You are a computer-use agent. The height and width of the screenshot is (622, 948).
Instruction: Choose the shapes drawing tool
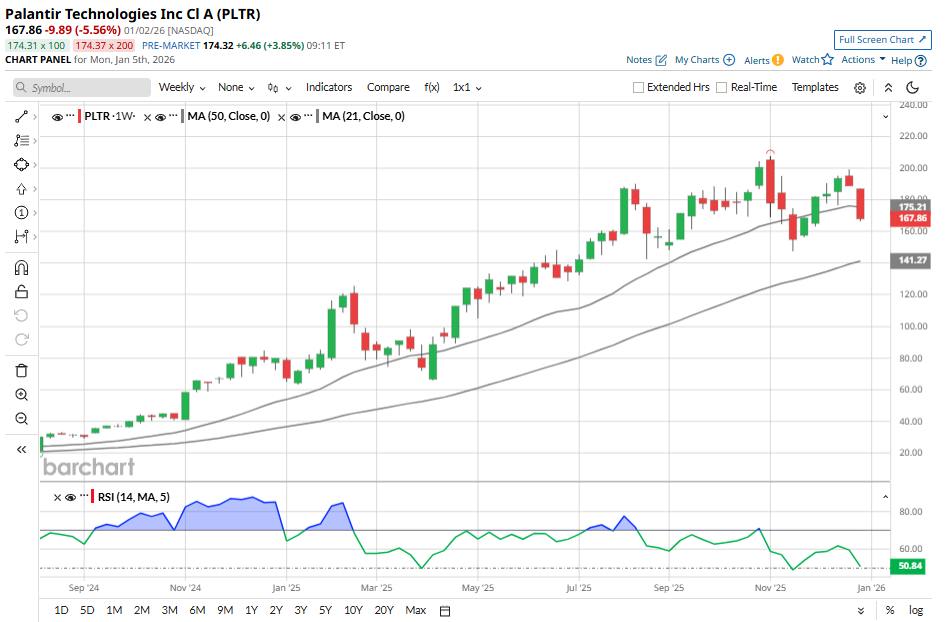pos(21,164)
